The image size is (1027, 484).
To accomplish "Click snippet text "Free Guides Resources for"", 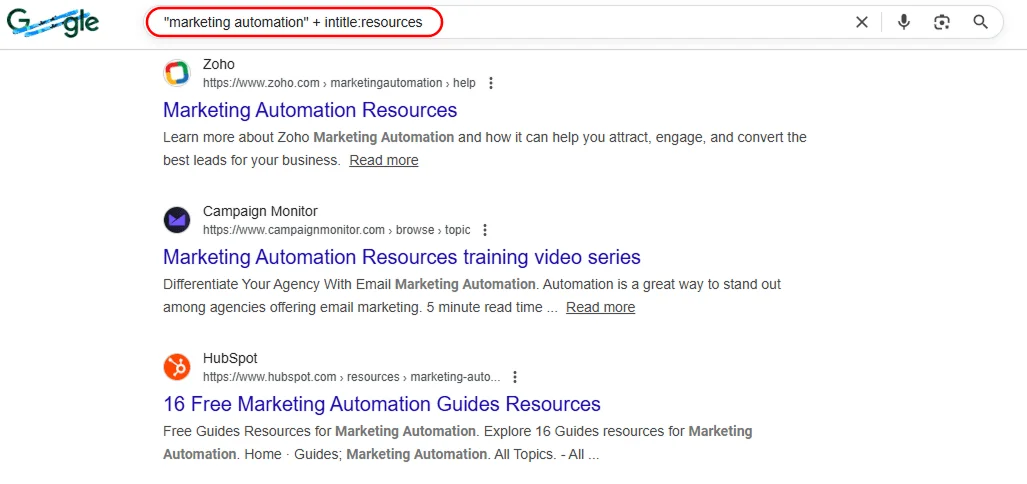I will pyautogui.click(x=248, y=432).
